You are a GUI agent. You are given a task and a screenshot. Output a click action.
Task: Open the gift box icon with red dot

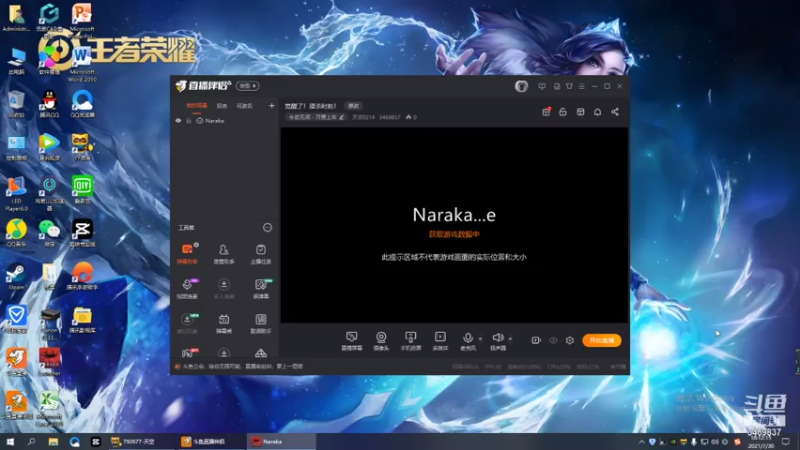(546, 112)
